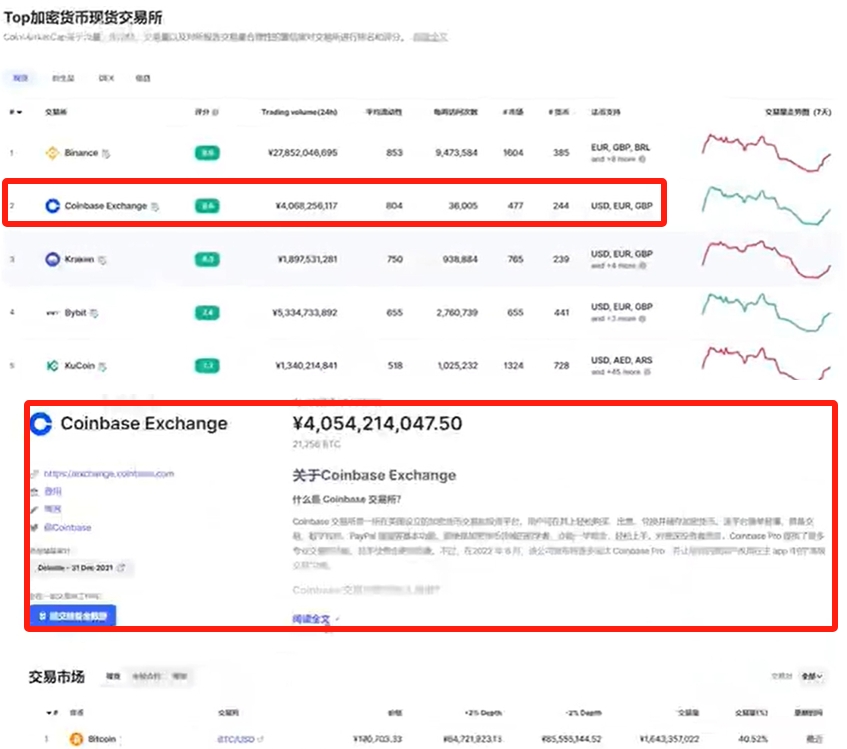
Task: Click the 40.52% volume share value
Action: [753, 739]
